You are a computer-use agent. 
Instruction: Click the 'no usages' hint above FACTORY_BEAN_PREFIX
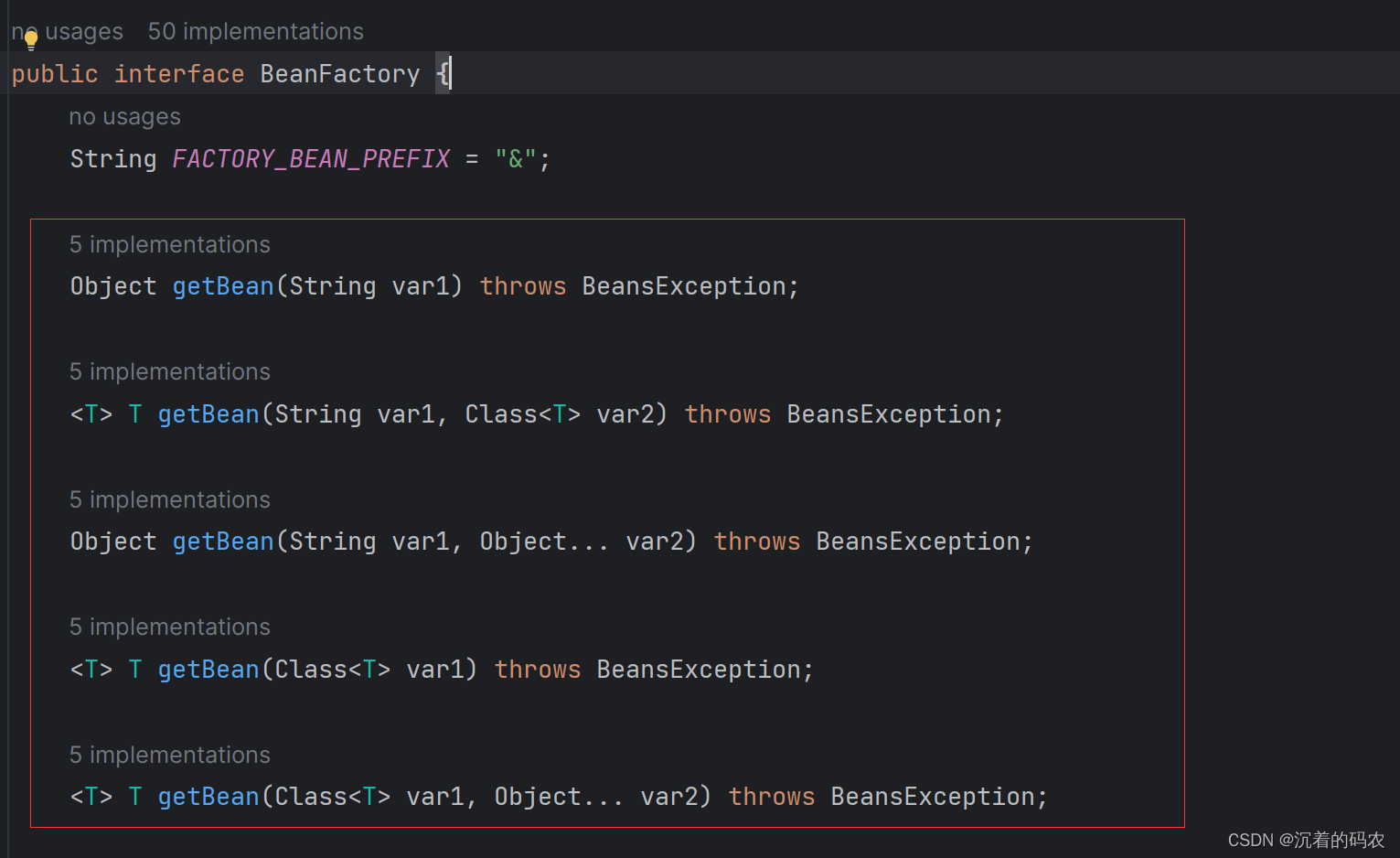coord(125,117)
